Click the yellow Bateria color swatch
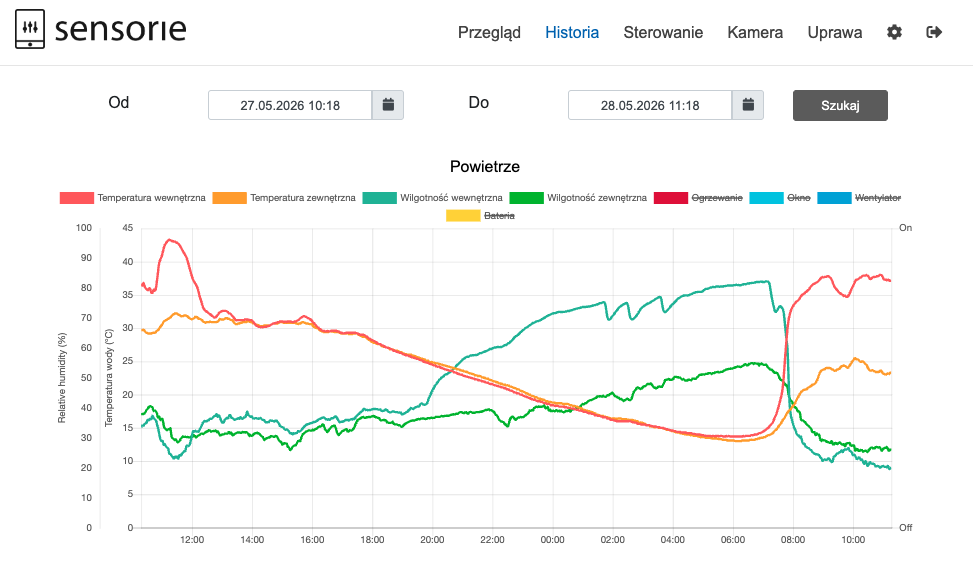Screen dimensions: 973x578 (x=463, y=216)
